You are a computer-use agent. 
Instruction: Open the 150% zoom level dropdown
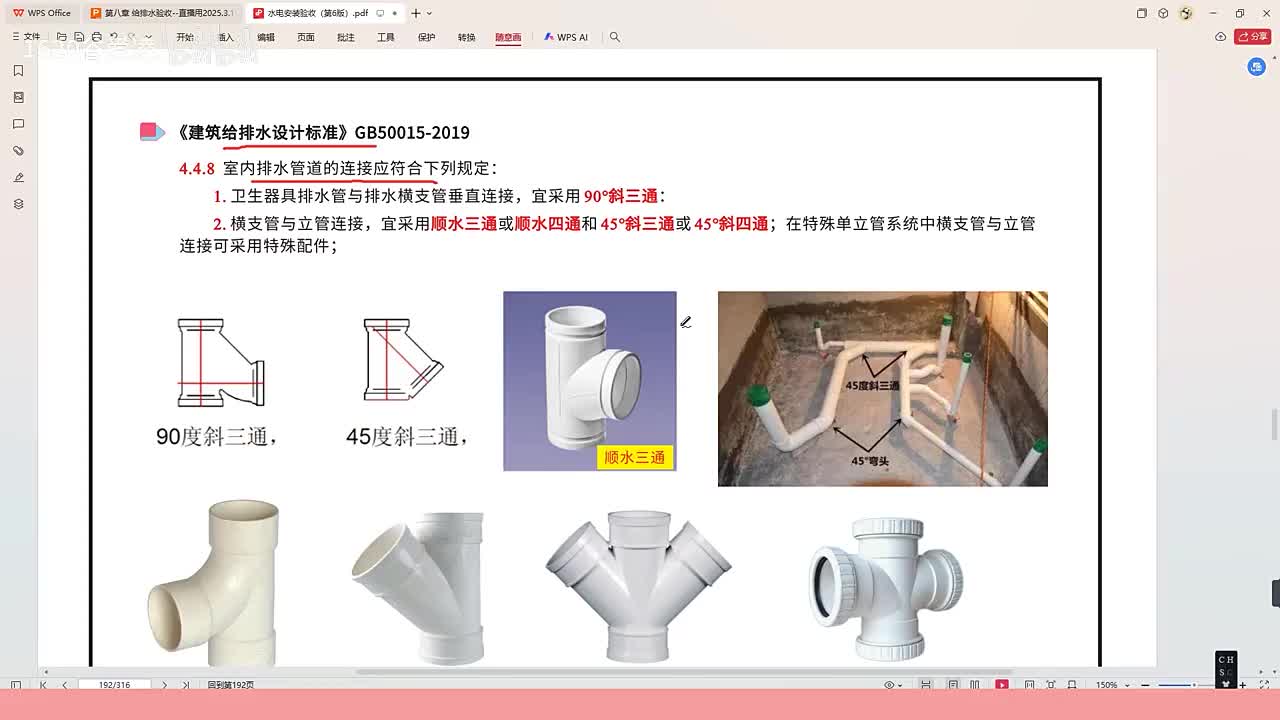coord(1111,685)
